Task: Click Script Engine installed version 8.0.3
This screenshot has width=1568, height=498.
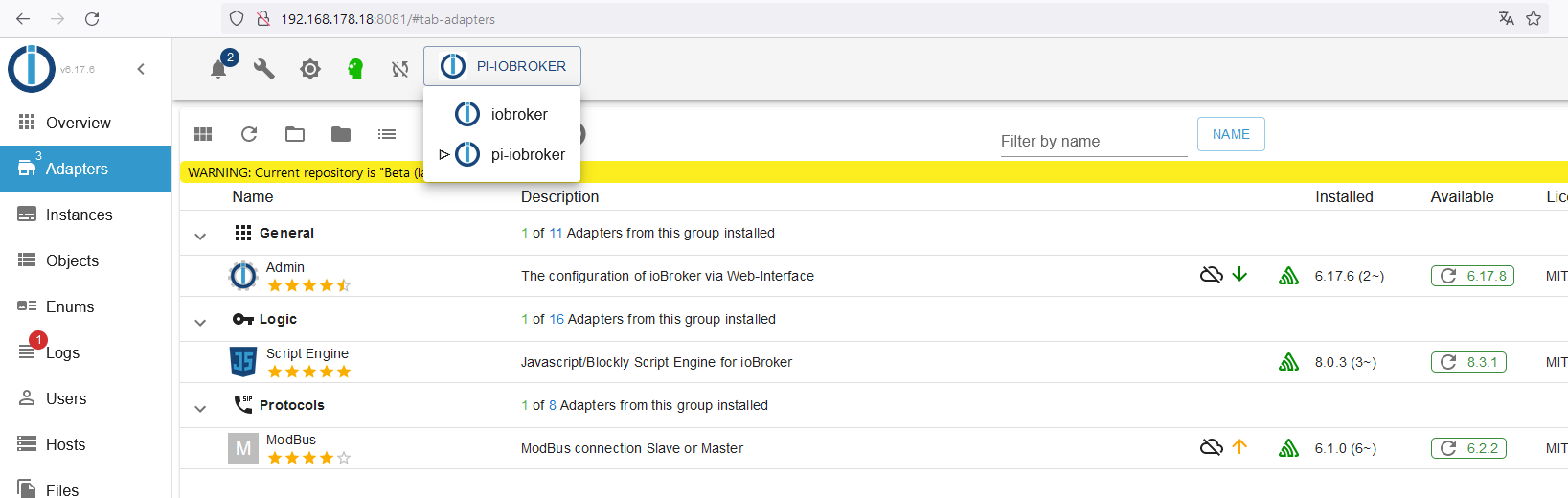Action: click(1345, 362)
